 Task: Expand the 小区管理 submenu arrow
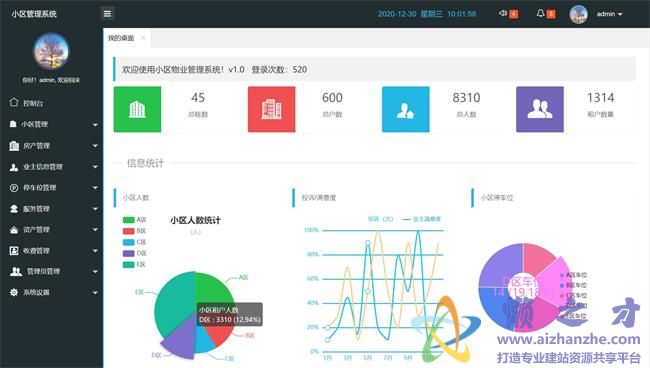[x=95, y=124]
